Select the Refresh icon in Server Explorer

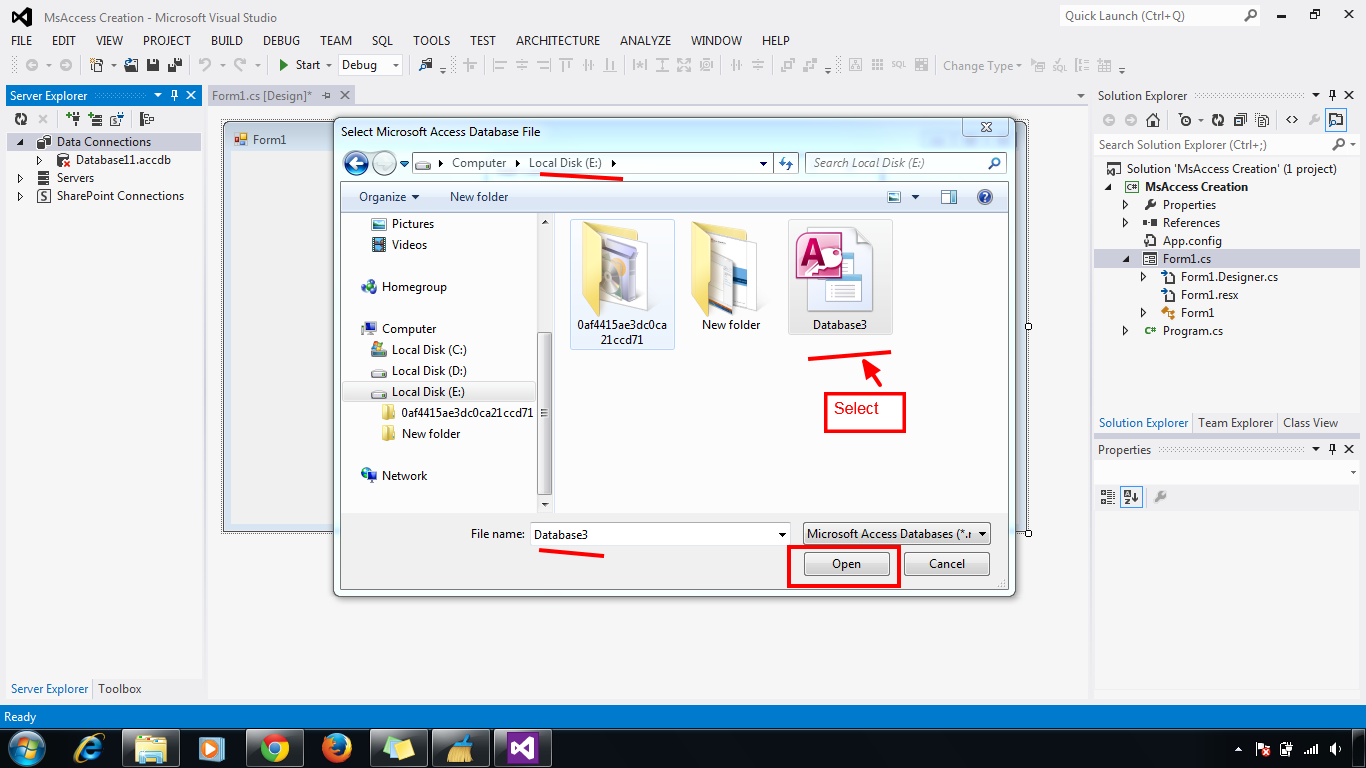click(21, 119)
